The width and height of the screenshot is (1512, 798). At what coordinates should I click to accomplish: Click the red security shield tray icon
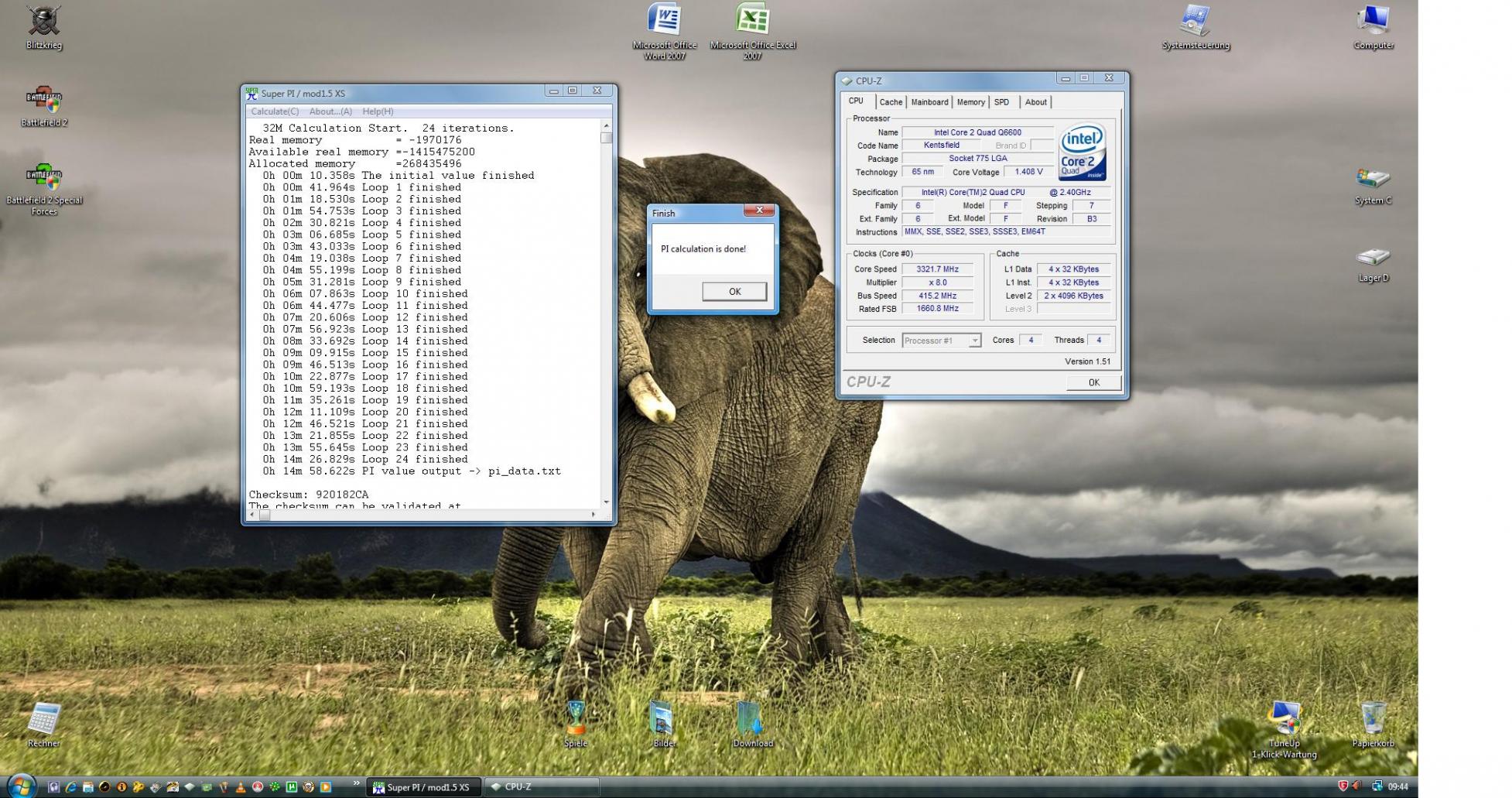coord(1343,786)
